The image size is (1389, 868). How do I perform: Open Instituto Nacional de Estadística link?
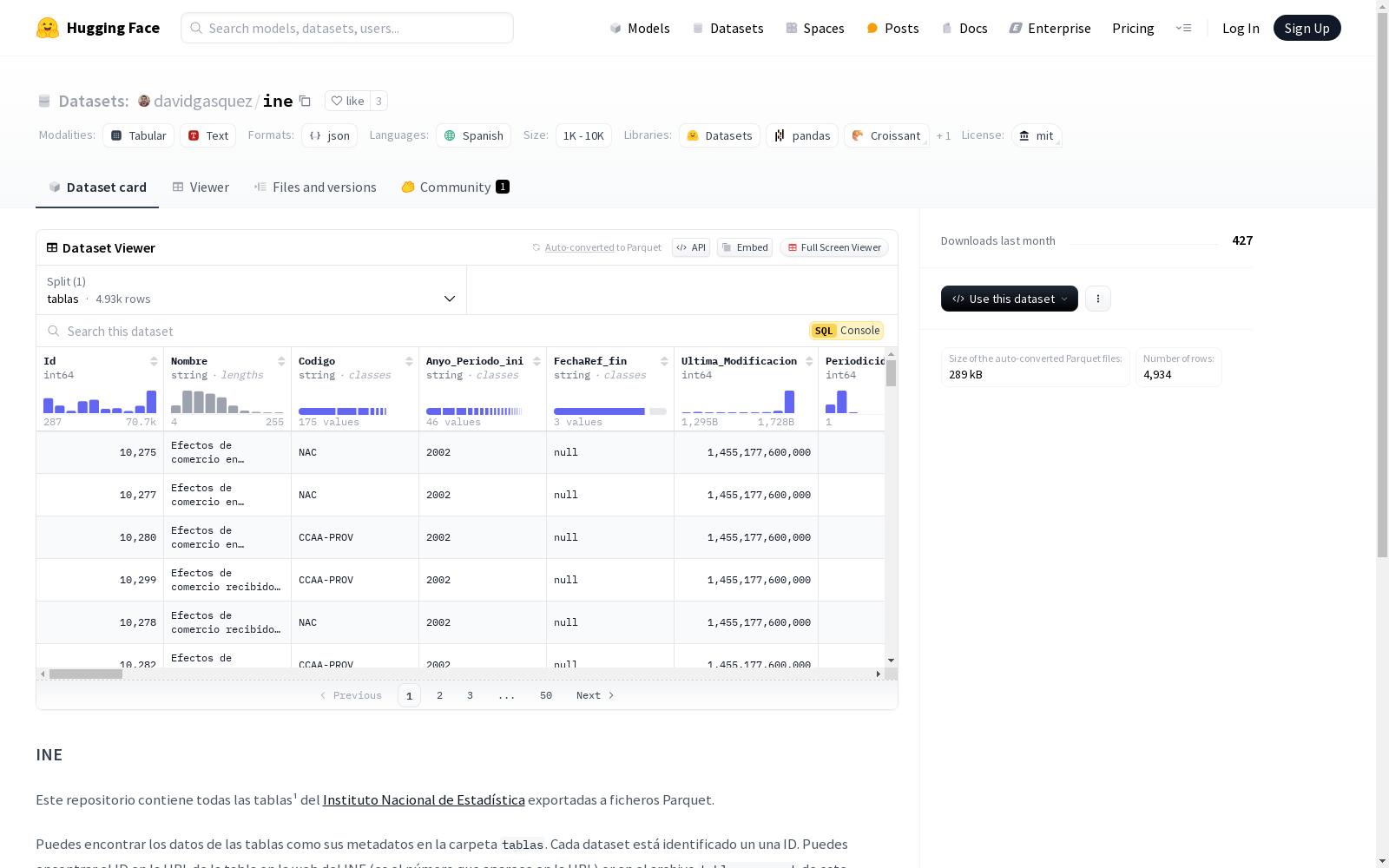tap(424, 799)
